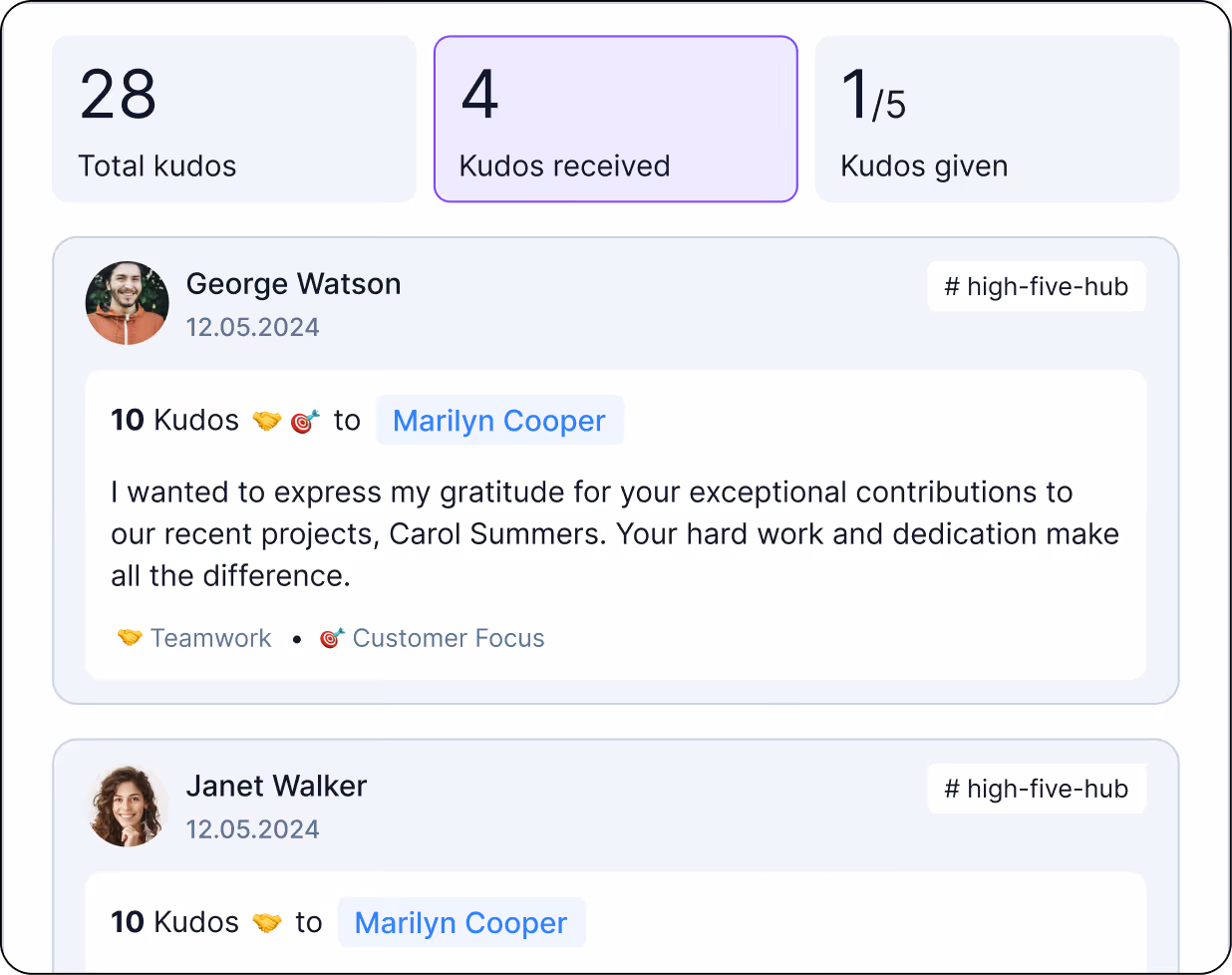
Task: Select the Customer Focus value tag
Action: coord(432,638)
